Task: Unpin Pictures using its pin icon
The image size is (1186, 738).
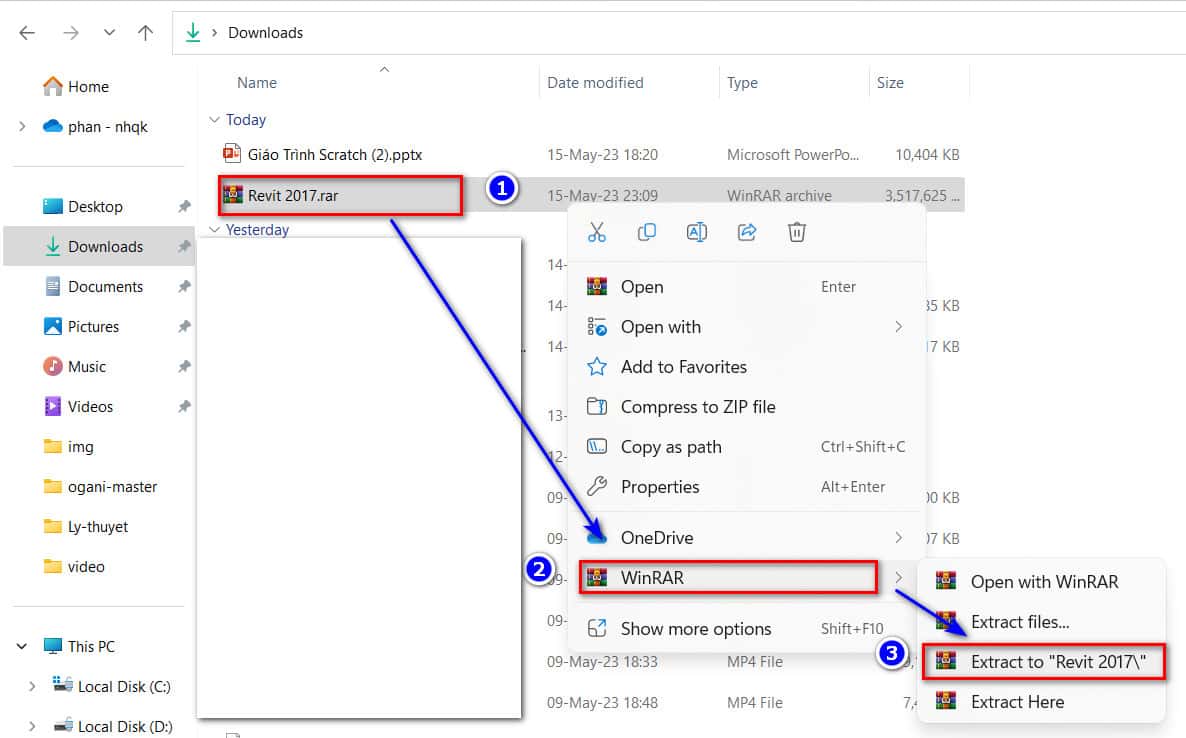Action: click(184, 327)
